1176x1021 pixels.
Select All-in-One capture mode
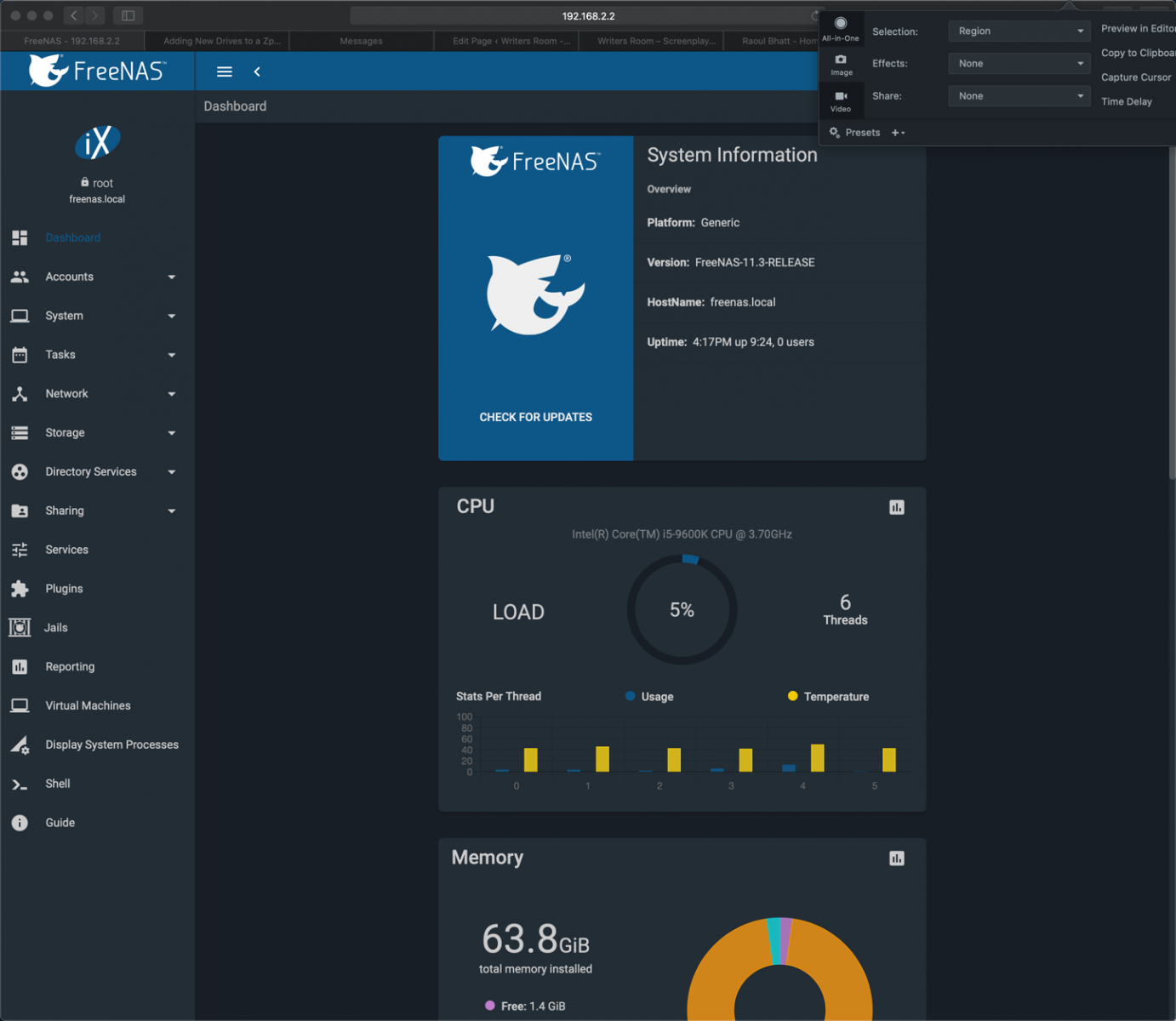(841, 29)
